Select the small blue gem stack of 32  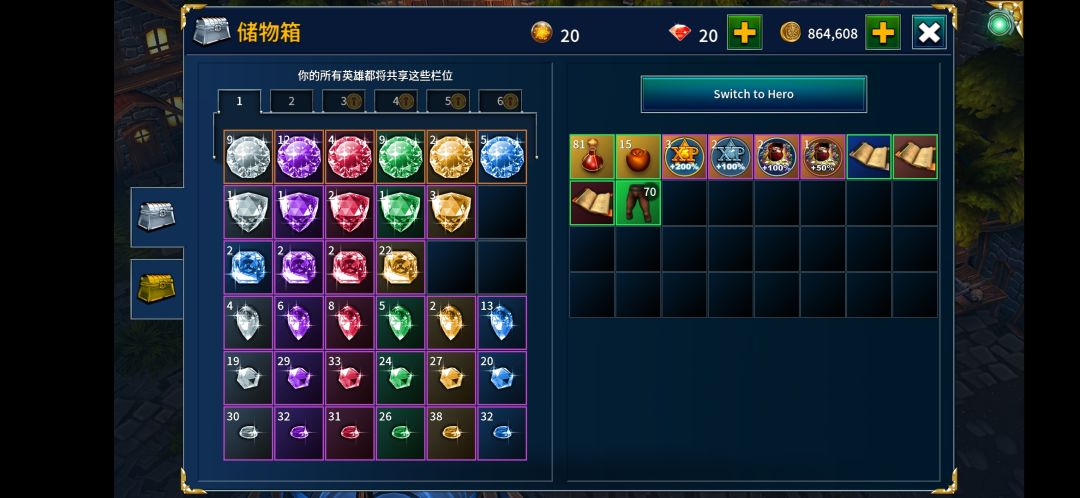(502, 433)
